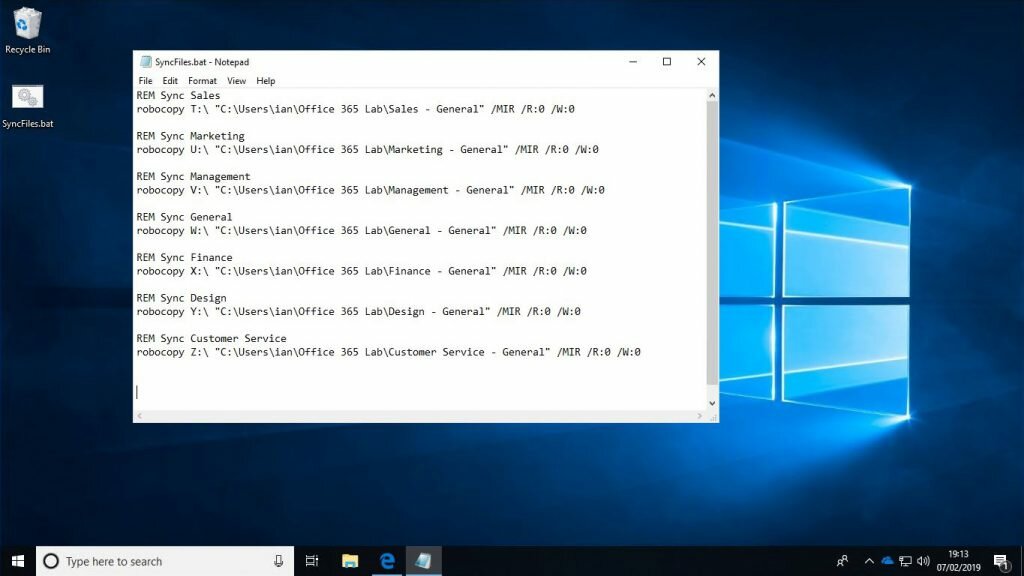Click the Type here to search box

click(x=165, y=561)
